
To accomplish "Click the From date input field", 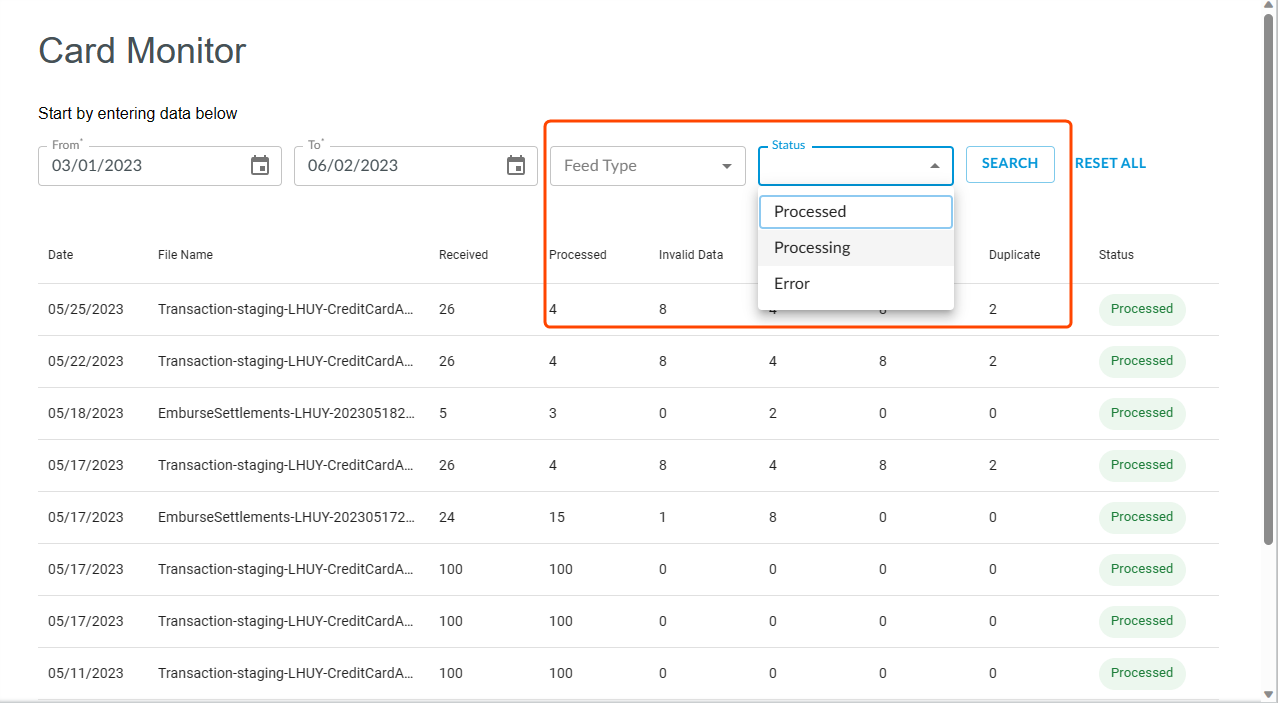I will point(140,166).
